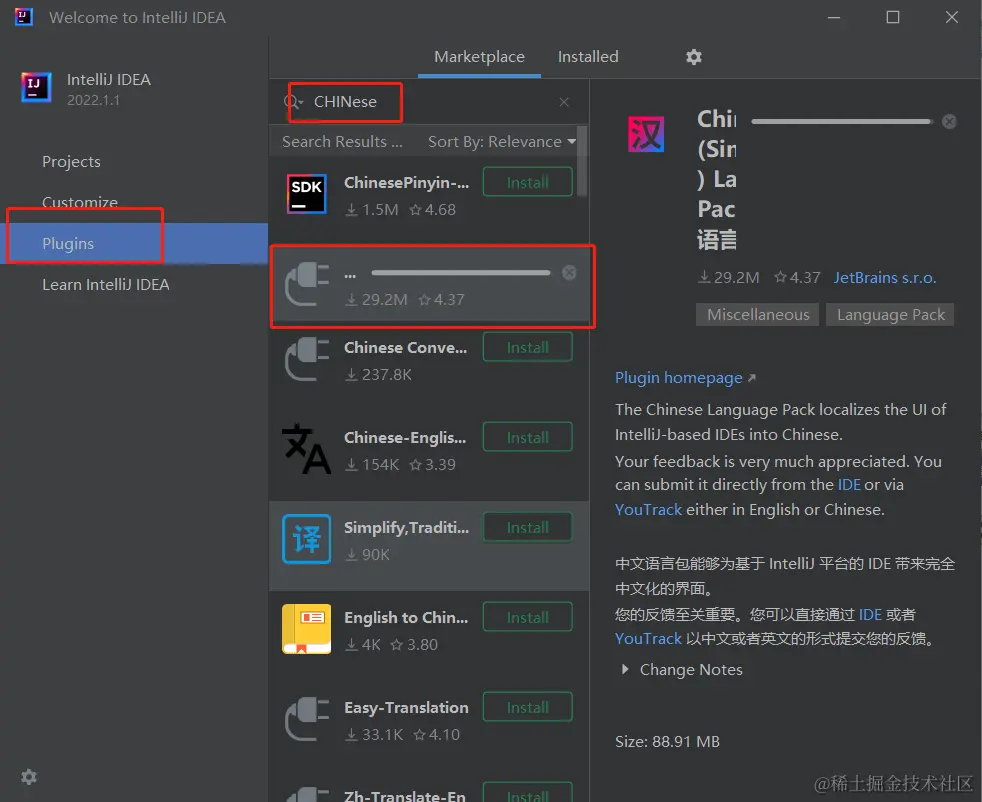Install the Easy-Translation plugin
982x802 pixels.
pyautogui.click(x=527, y=707)
